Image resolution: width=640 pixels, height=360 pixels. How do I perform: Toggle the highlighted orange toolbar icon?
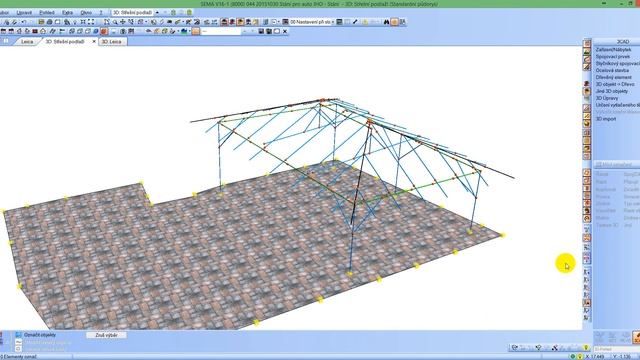tap(394, 22)
